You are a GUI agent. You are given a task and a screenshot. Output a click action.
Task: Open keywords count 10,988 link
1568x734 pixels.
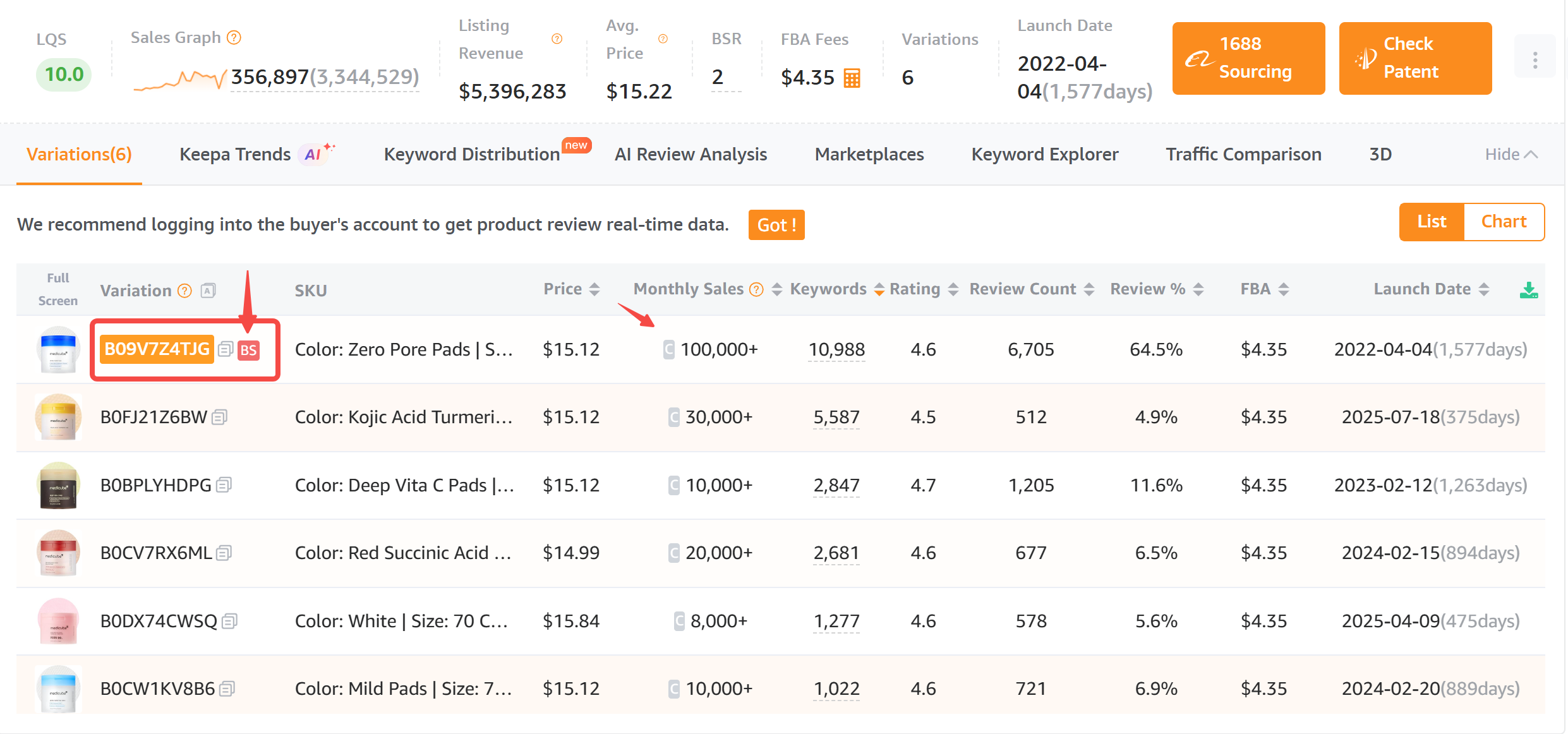pos(836,349)
